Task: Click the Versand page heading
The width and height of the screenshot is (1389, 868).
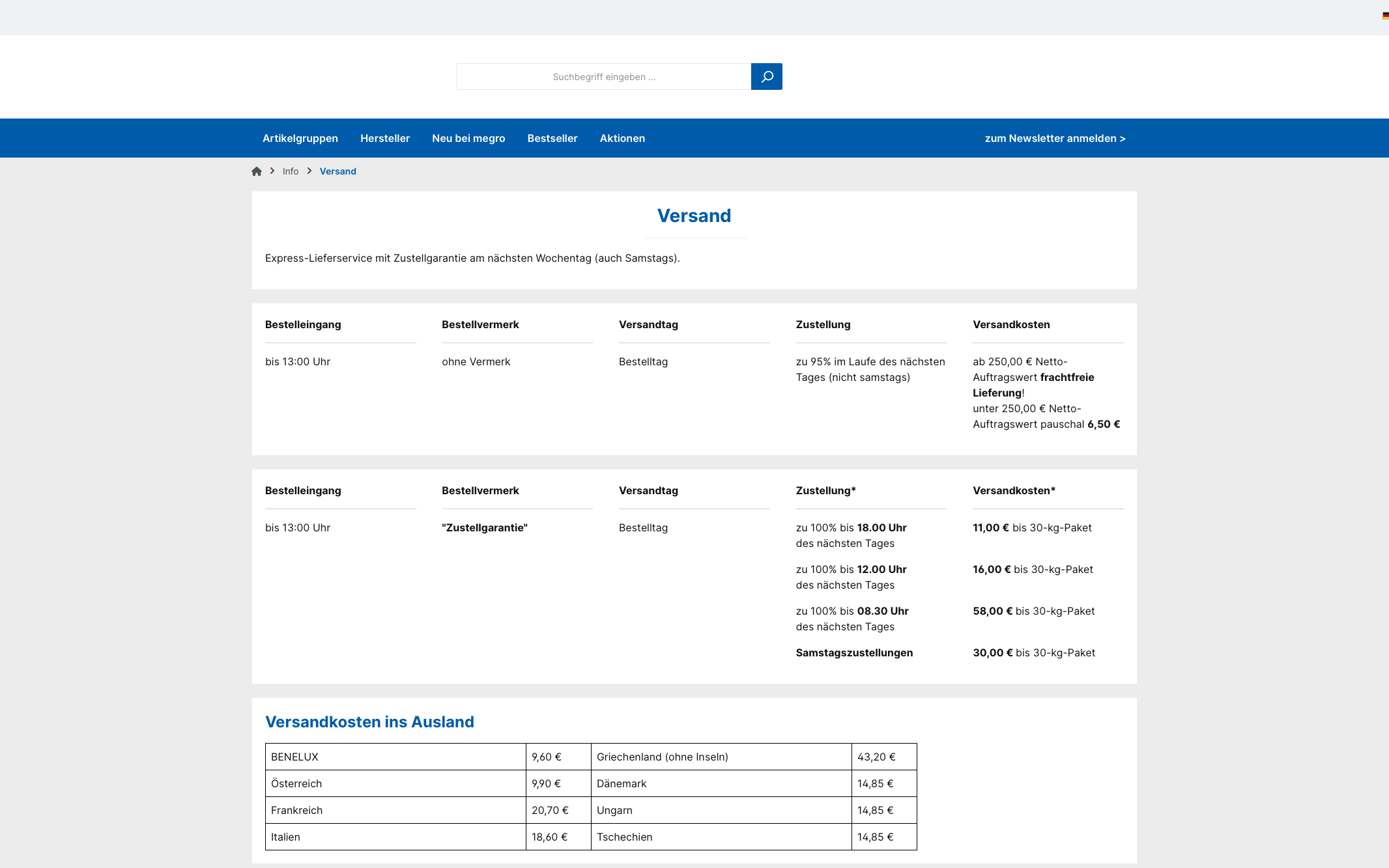Action: click(x=694, y=216)
